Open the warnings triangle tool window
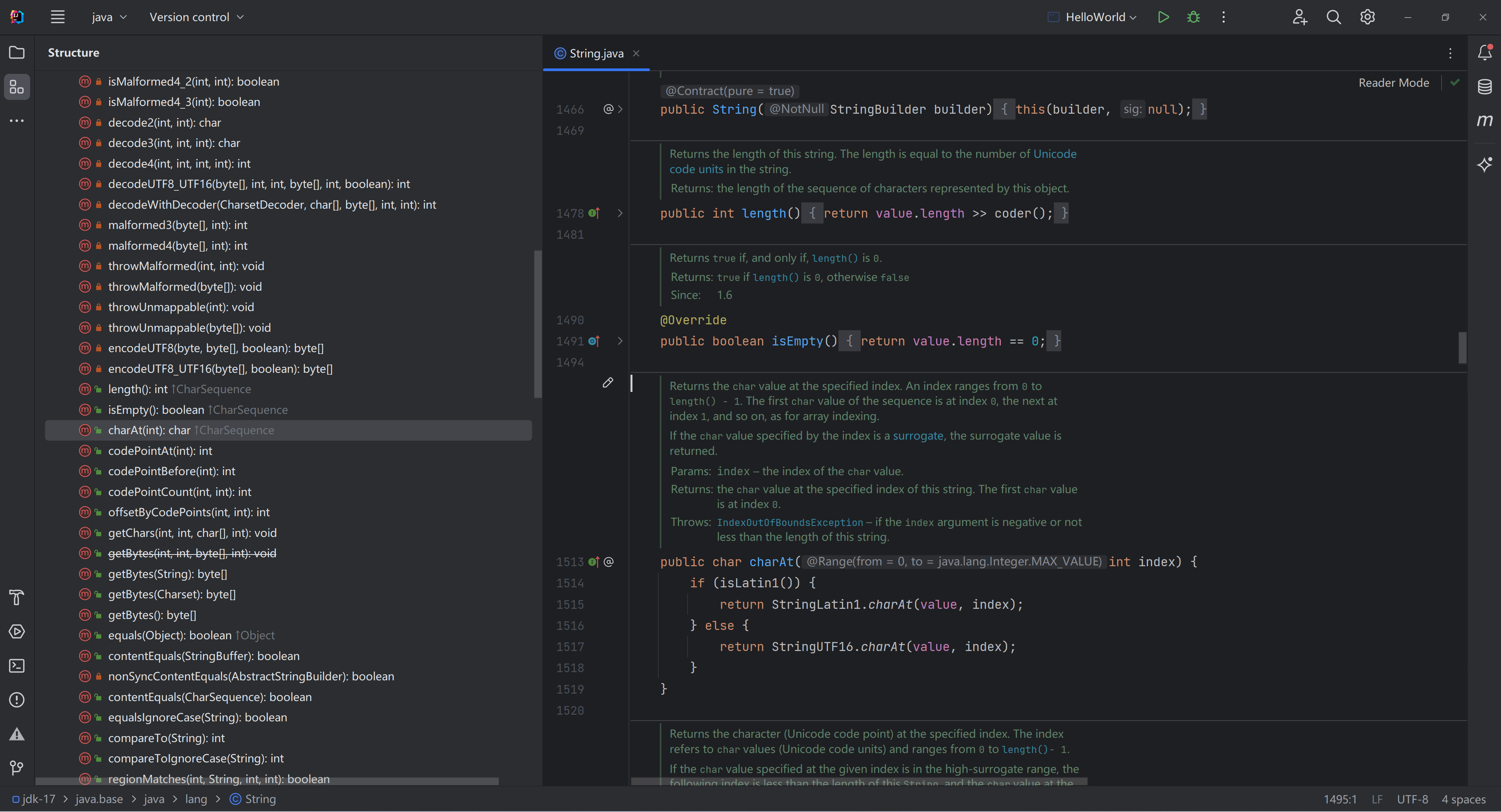 (17, 734)
